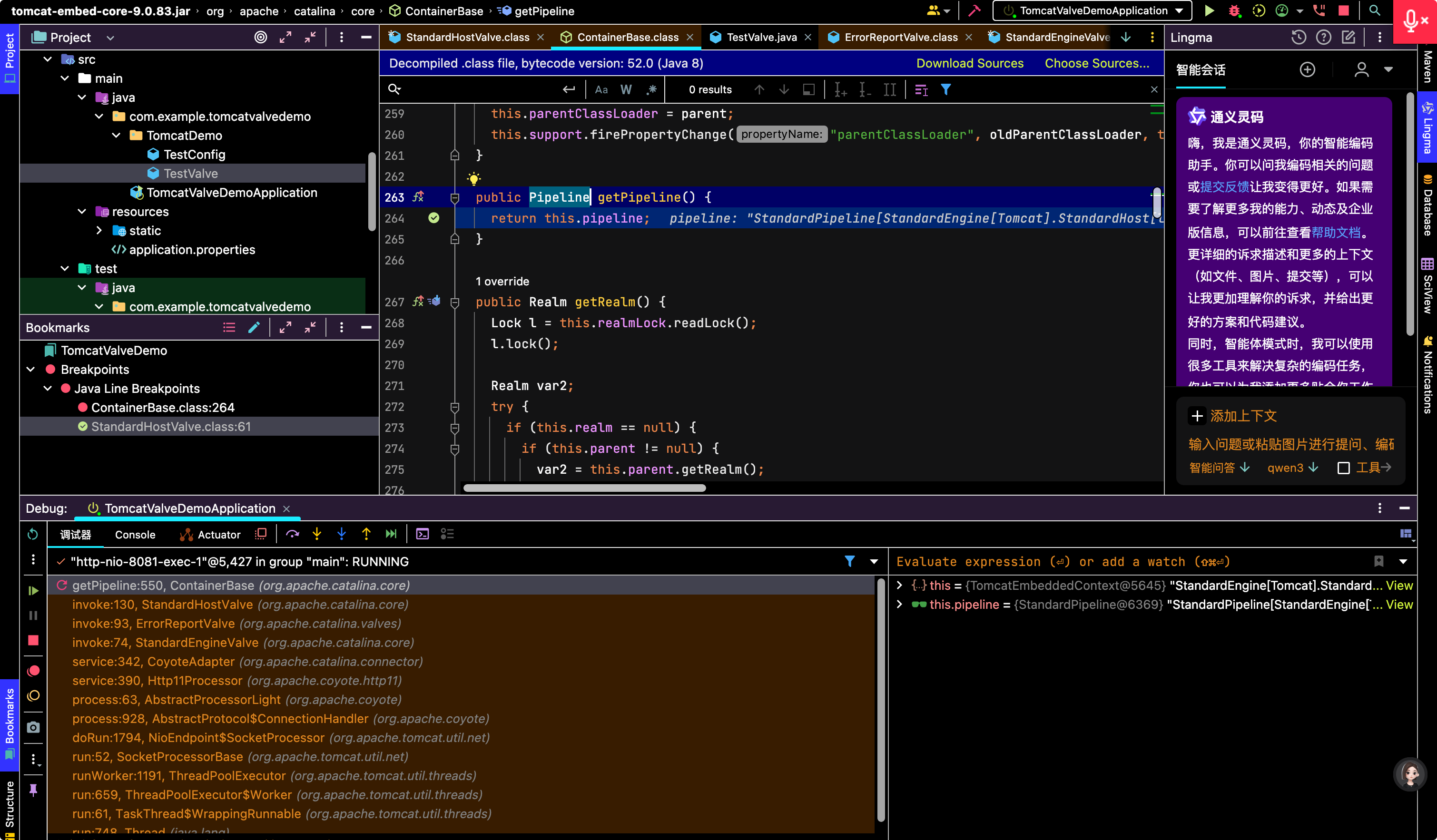Expand the this.pipeline watch variable
Viewport: 1437px width, 840px height.
click(899, 604)
